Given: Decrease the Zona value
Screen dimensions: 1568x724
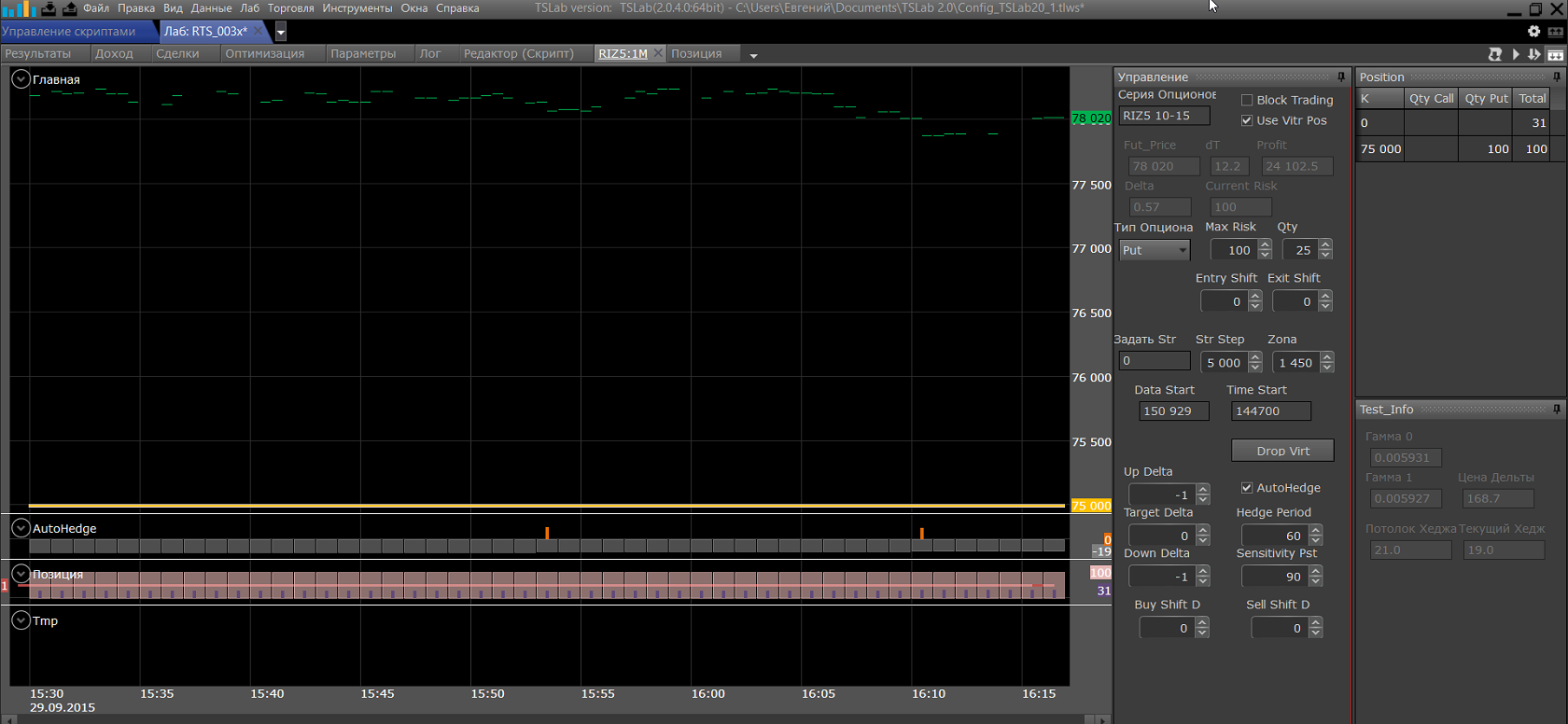Looking at the screenshot, I should (x=1327, y=368).
